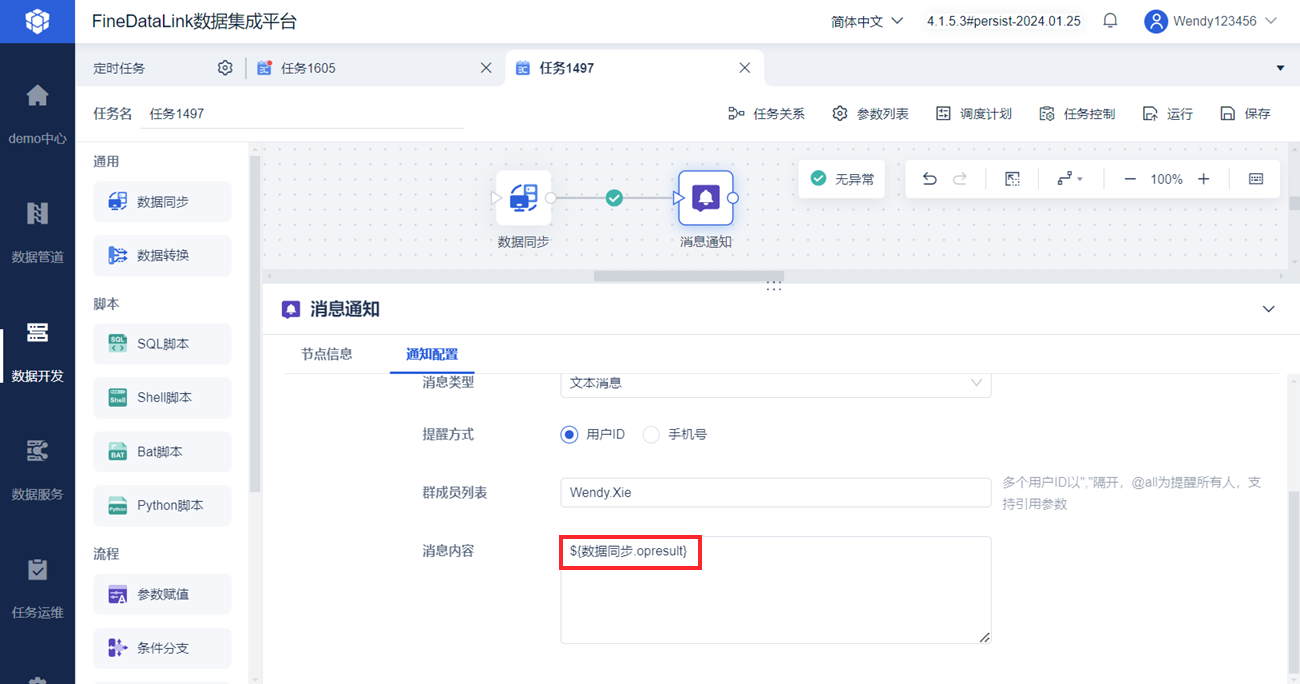The height and width of the screenshot is (684, 1300).
Task: Open 任务运维 in the sidebar
Action: pyautogui.click(x=37, y=589)
